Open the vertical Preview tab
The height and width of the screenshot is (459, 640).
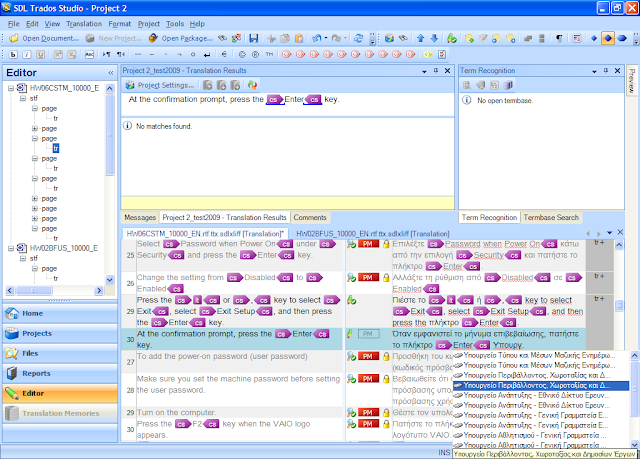click(x=632, y=80)
